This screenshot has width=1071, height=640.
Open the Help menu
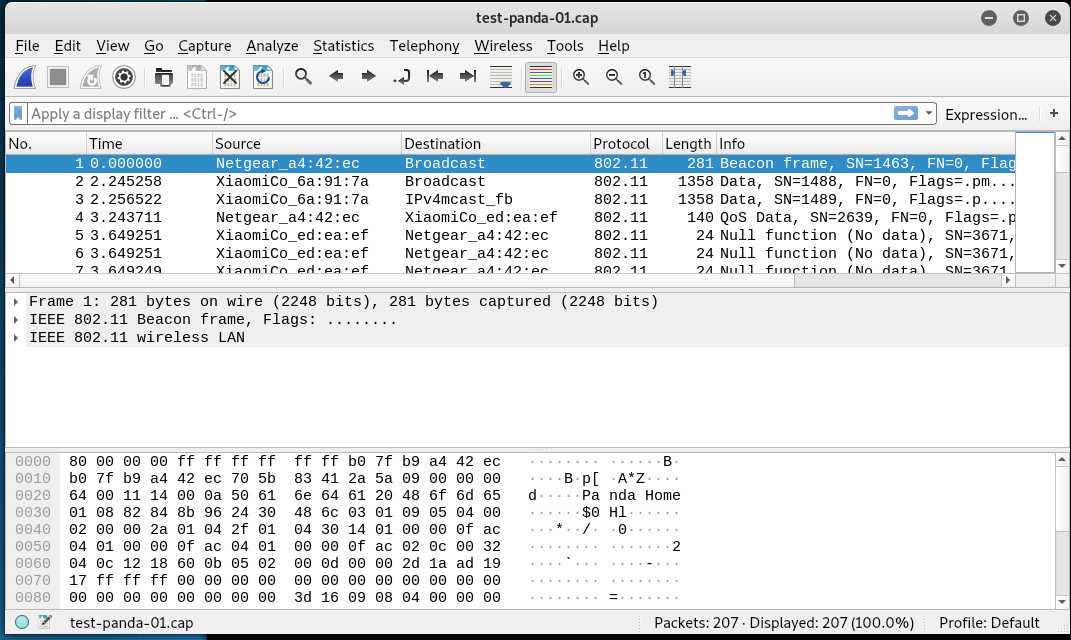613,46
